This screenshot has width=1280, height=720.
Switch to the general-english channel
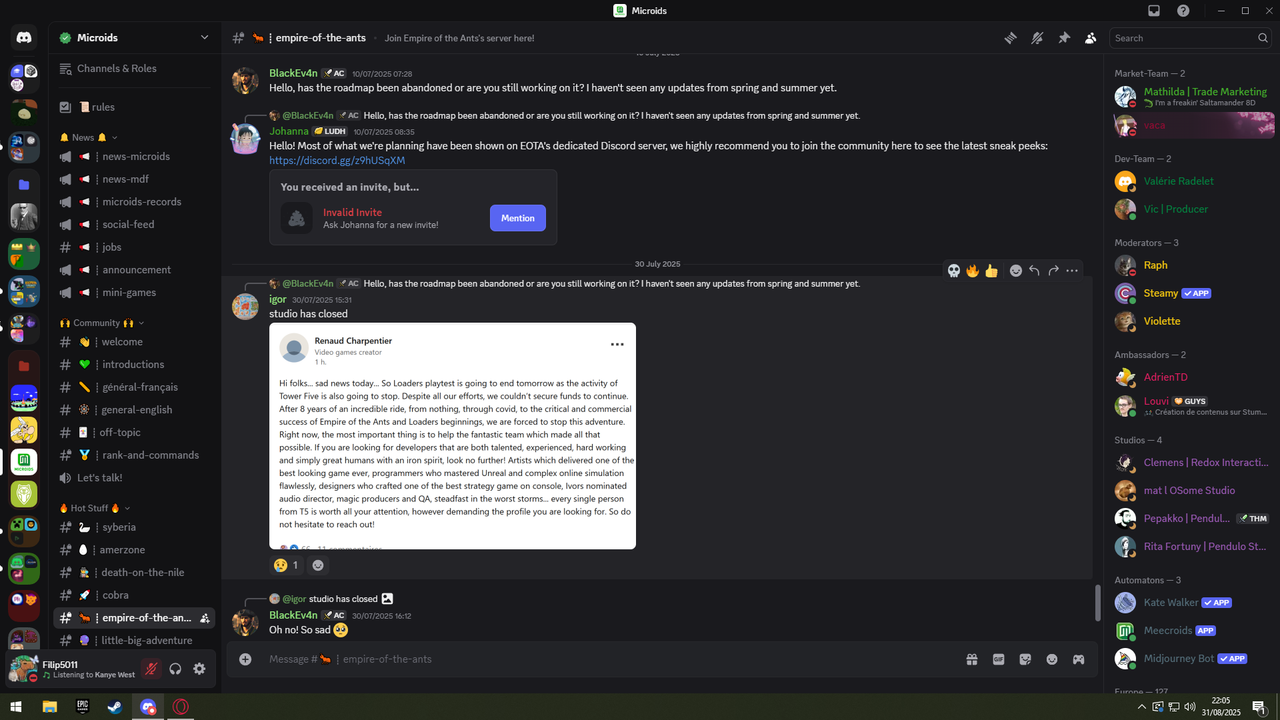pyautogui.click(x=135, y=410)
